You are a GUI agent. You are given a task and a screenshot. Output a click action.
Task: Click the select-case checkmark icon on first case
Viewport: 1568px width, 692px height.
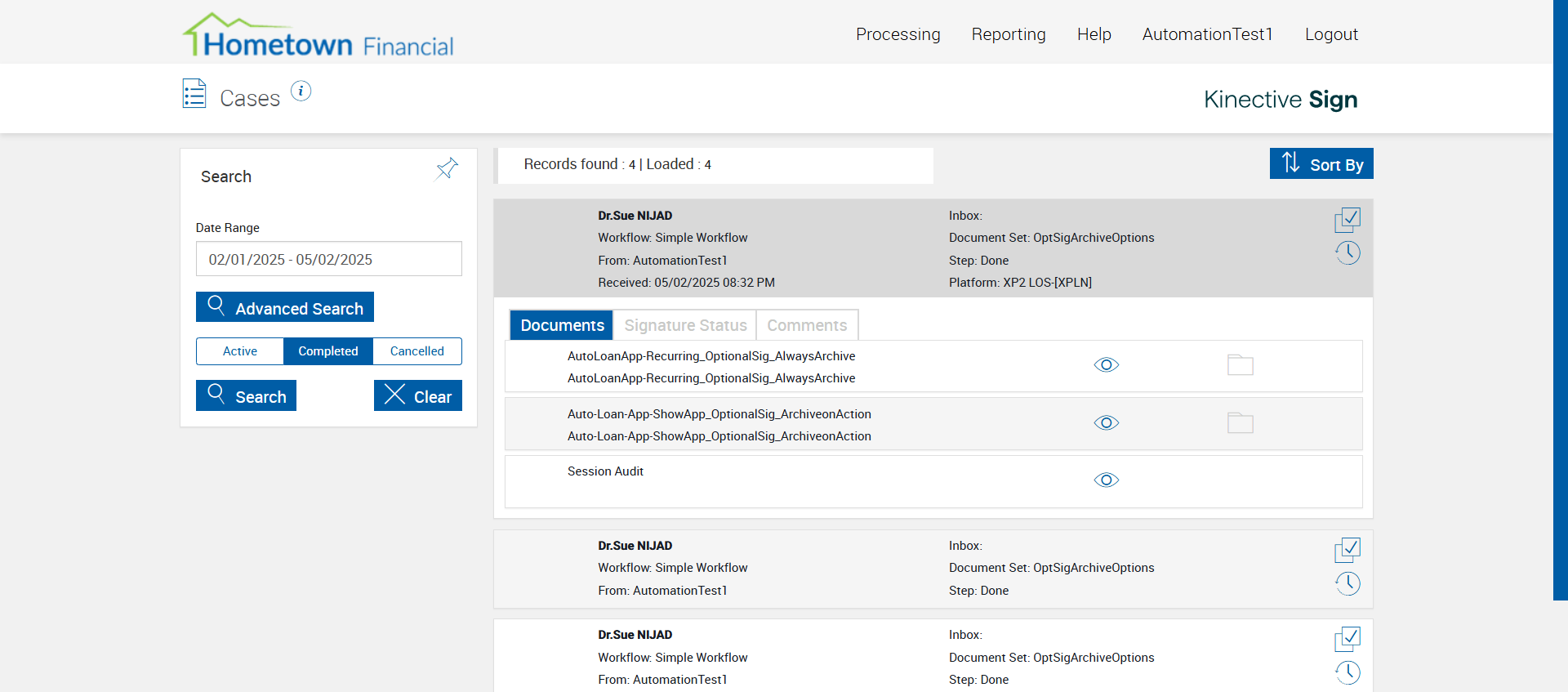(1347, 219)
